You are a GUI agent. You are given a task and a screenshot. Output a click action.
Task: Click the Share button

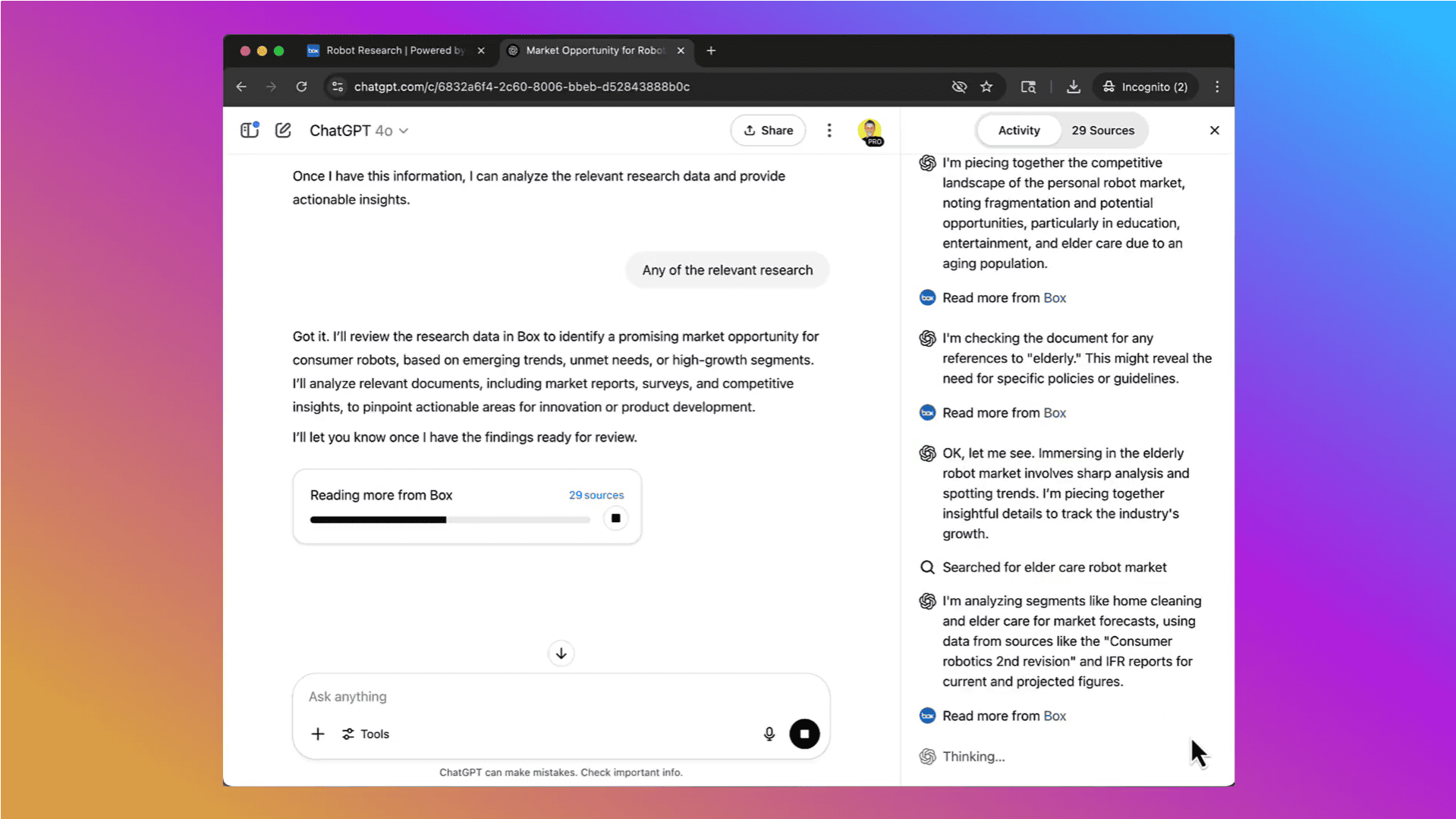pyautogui.click(x=768, y=130)
